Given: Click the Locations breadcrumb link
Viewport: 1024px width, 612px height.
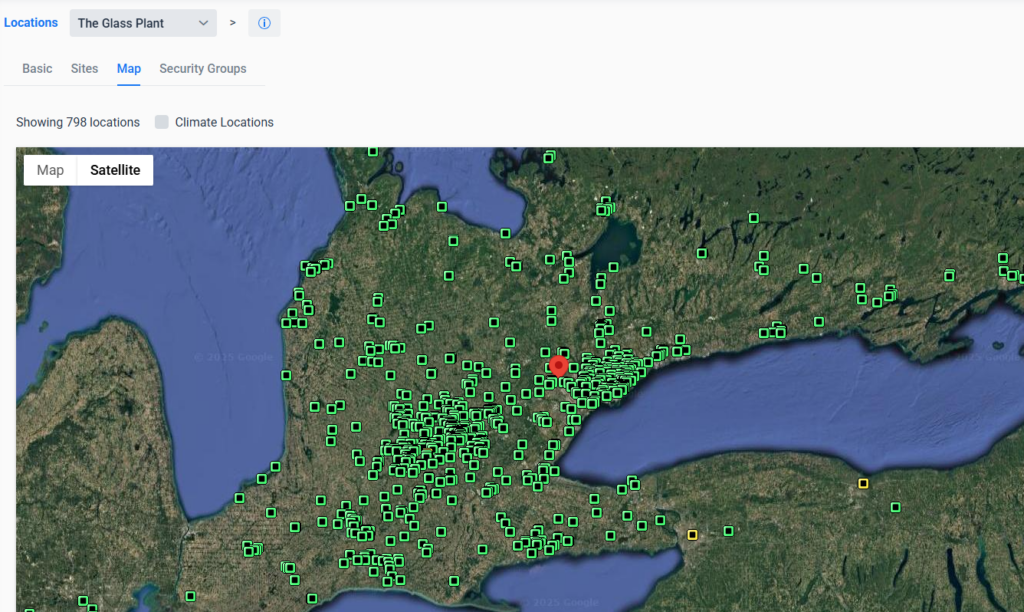Looking at the screenshot, I should pos(31,23).
